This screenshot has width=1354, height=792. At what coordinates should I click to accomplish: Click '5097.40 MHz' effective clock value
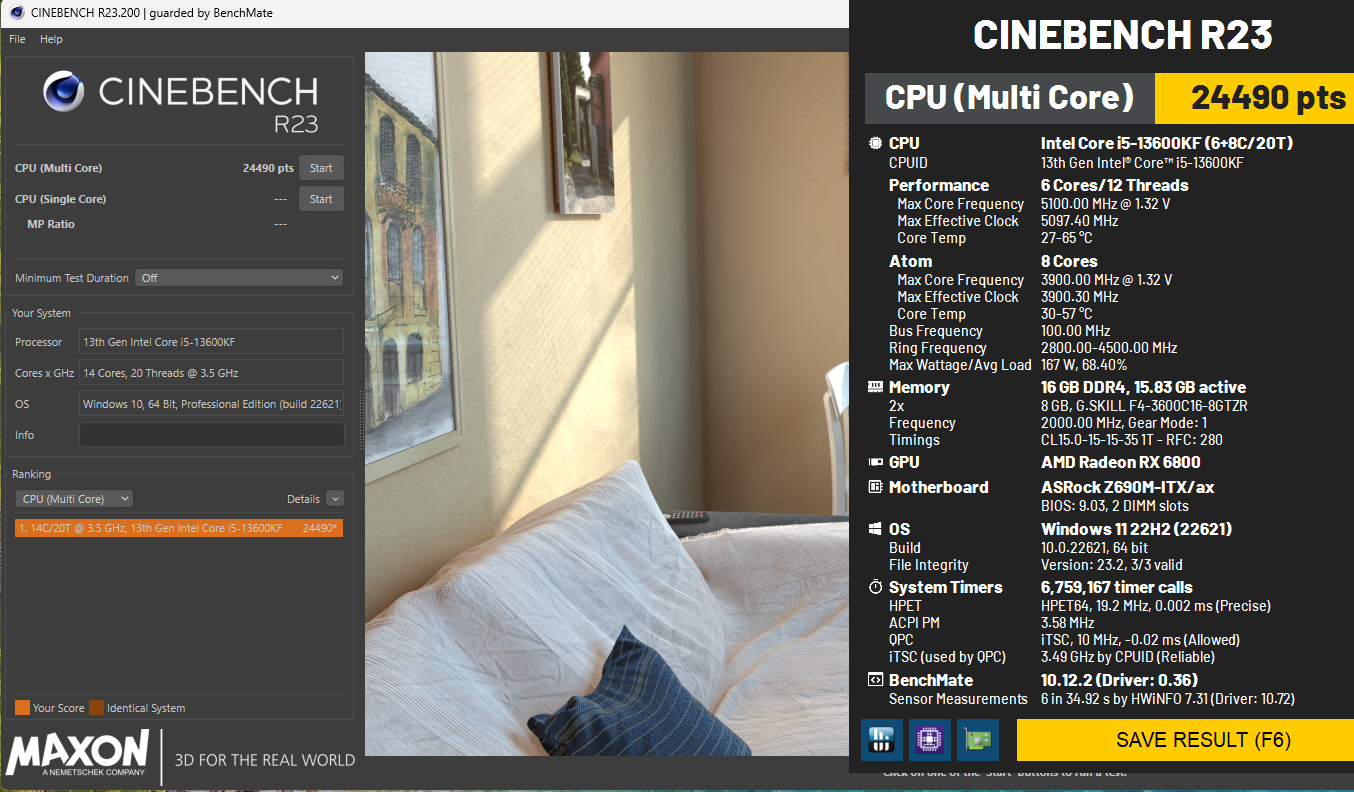coord(1080,221)
